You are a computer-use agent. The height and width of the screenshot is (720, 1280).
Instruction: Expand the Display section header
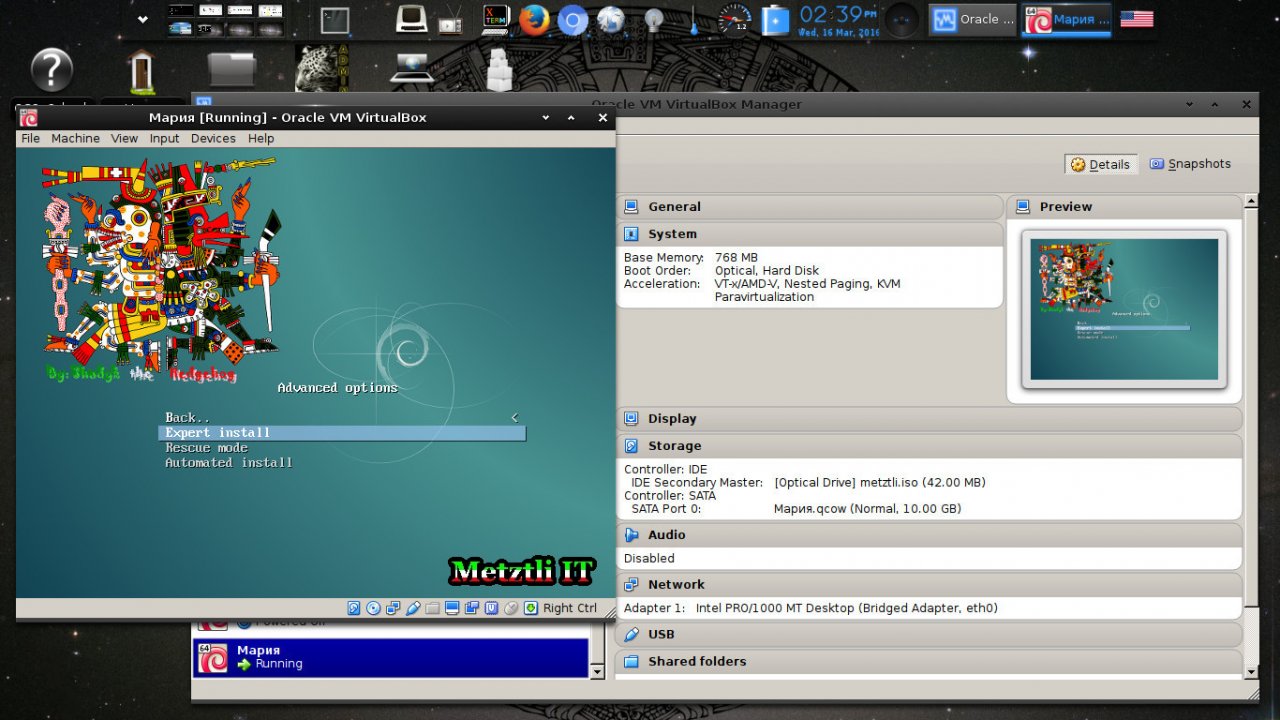[x=929, y=419]
